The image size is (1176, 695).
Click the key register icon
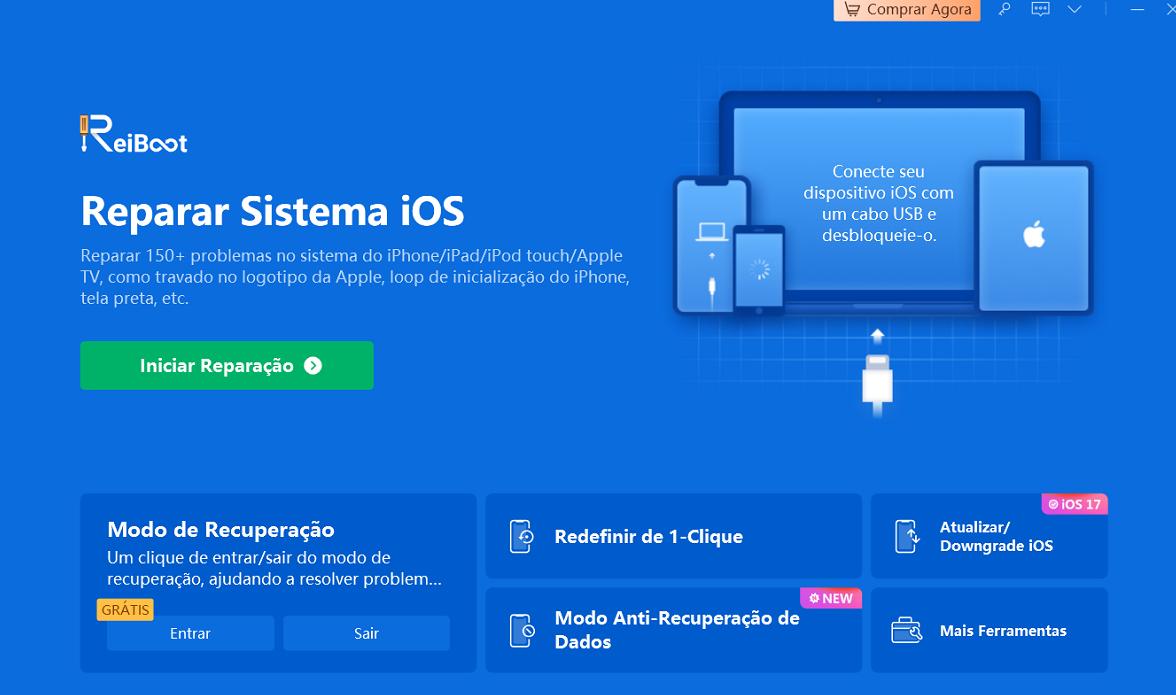coord(1004,9)
